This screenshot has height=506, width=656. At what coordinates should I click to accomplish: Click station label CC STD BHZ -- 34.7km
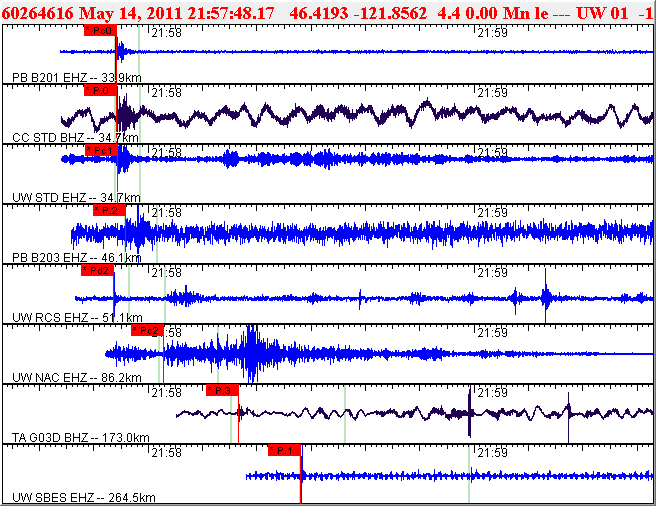coord(75,137)
